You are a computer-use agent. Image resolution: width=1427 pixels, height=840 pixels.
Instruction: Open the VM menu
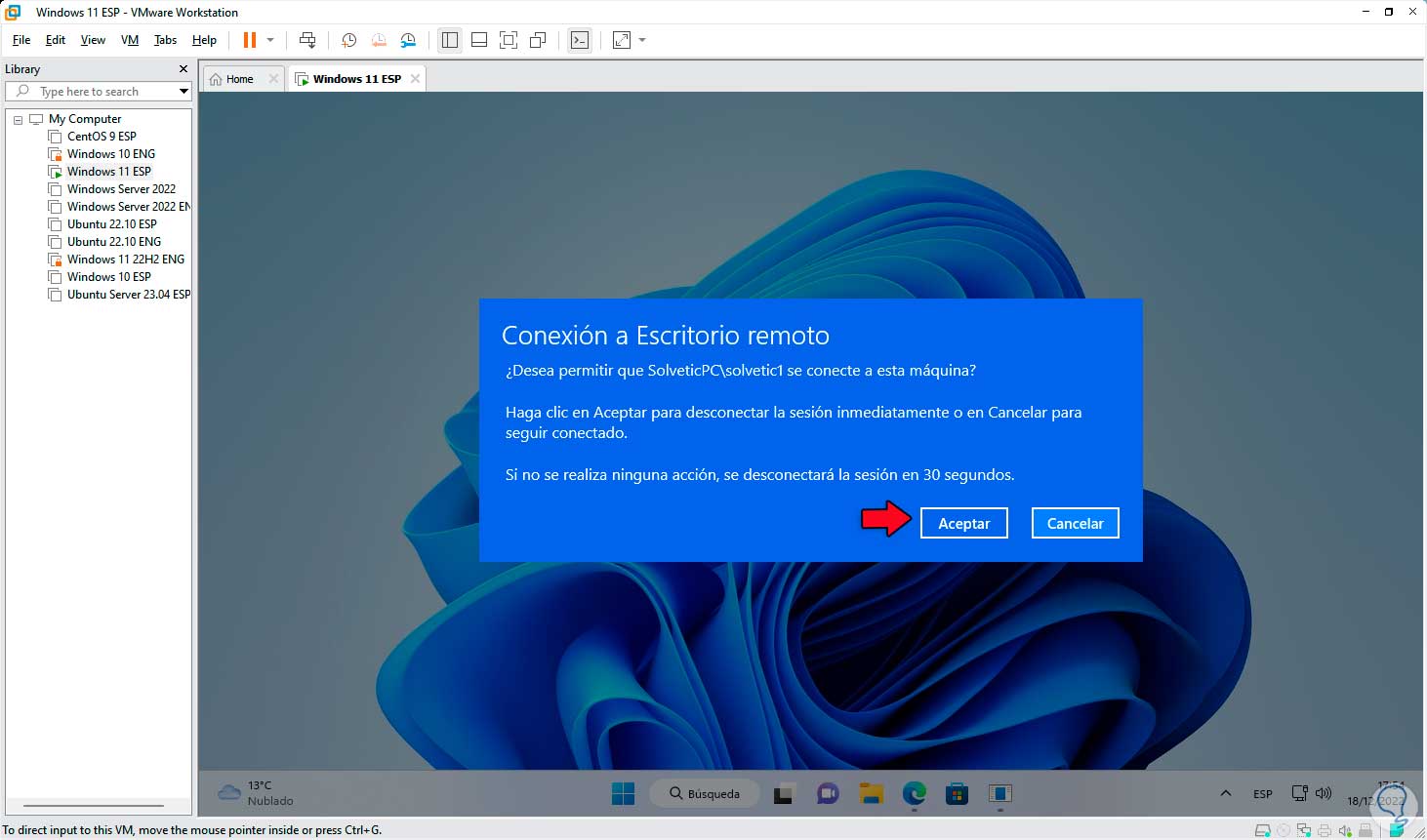pos(130,40)
